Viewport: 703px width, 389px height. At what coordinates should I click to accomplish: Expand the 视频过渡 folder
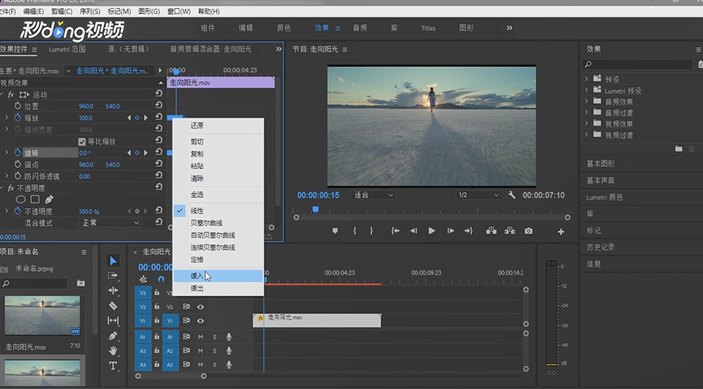coord(586,135)
